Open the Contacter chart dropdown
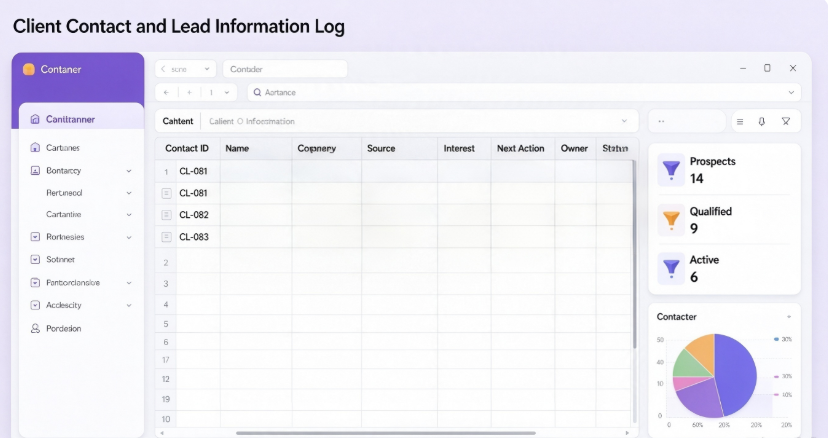This screenshot has width=828, height=438. [789, 317]
